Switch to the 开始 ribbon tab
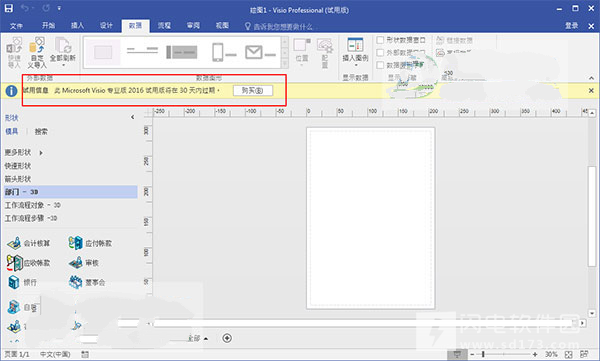 48,25
